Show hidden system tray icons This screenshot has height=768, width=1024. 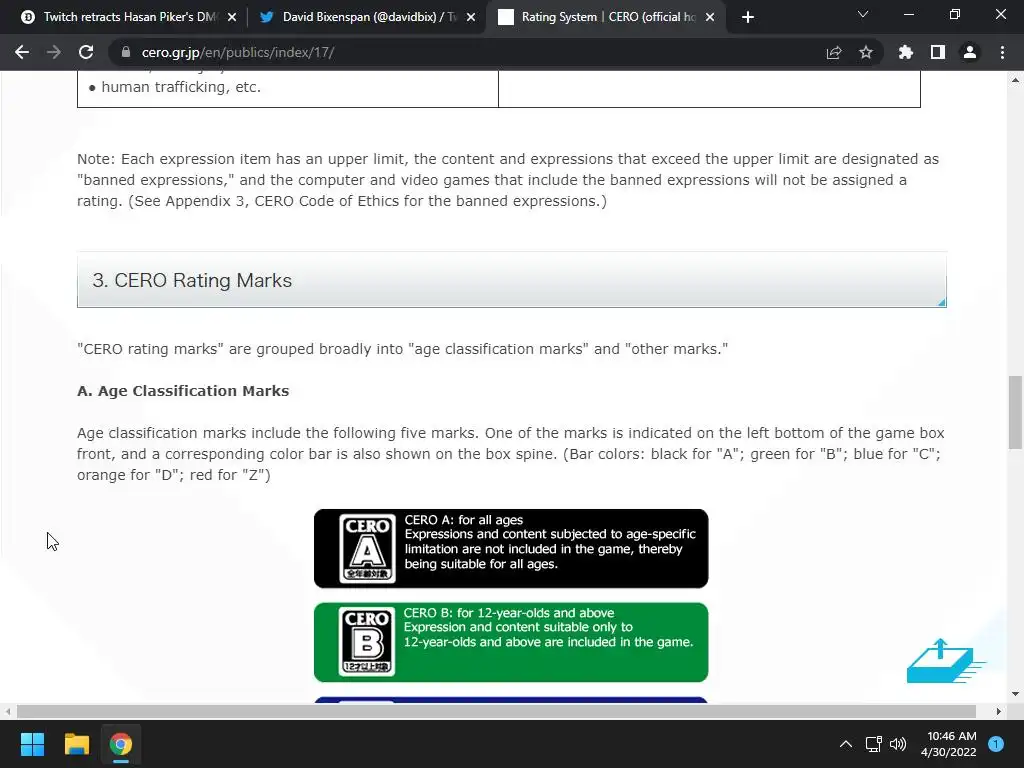846,744
